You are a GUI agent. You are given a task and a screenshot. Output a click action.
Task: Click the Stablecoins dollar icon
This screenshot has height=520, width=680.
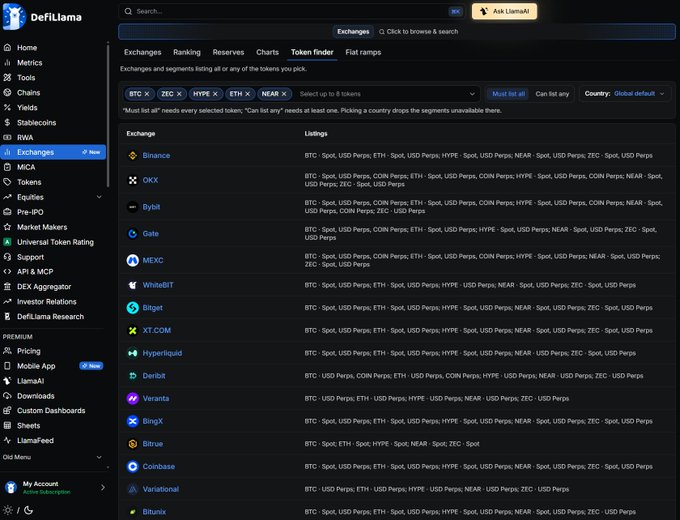(7, 122)
